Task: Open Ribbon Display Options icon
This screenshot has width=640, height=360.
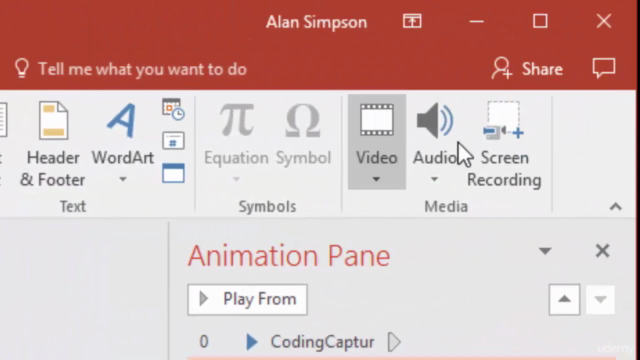Action: point(412,21)
